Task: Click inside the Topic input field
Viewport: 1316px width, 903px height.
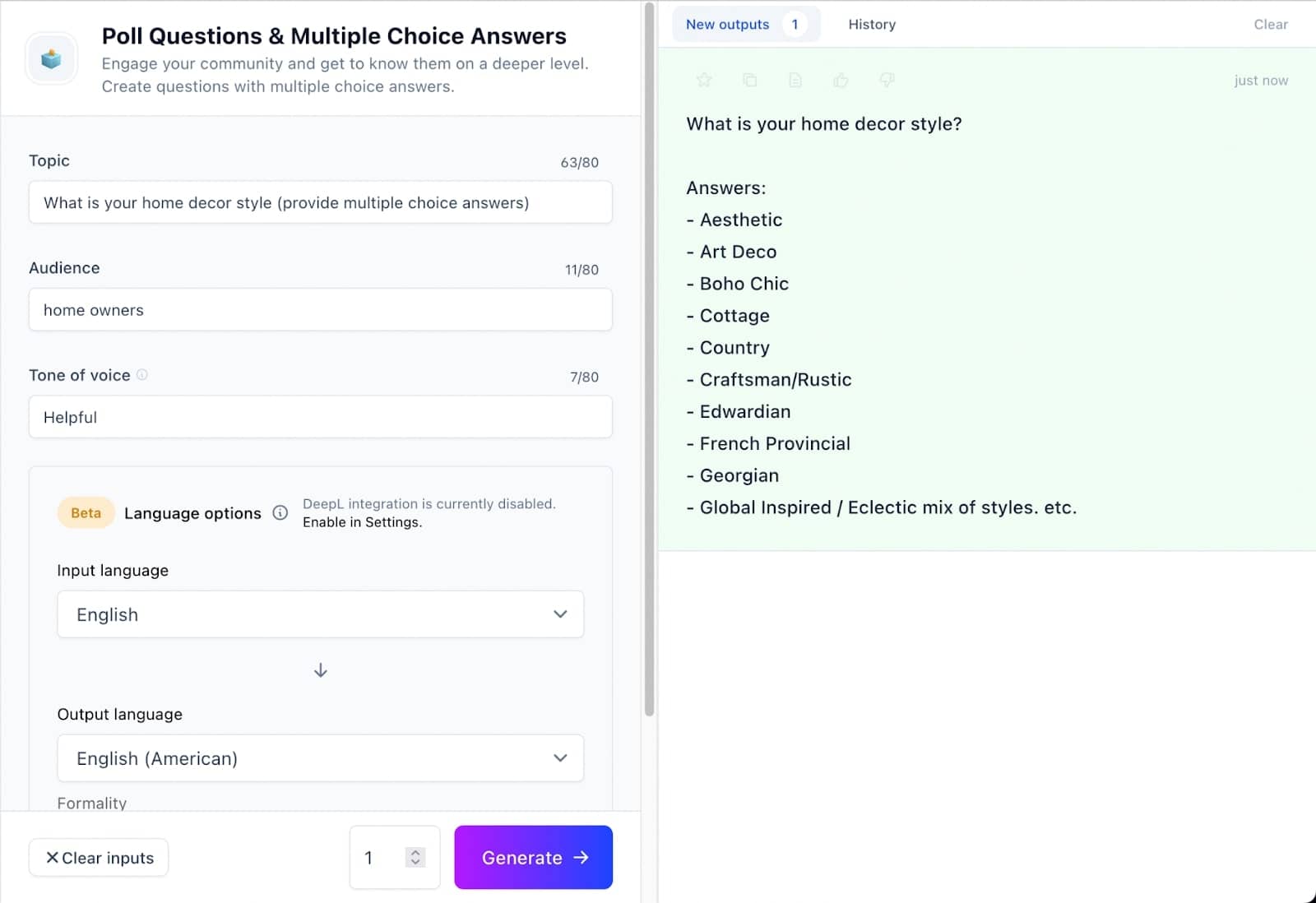Action: (320, 202)
